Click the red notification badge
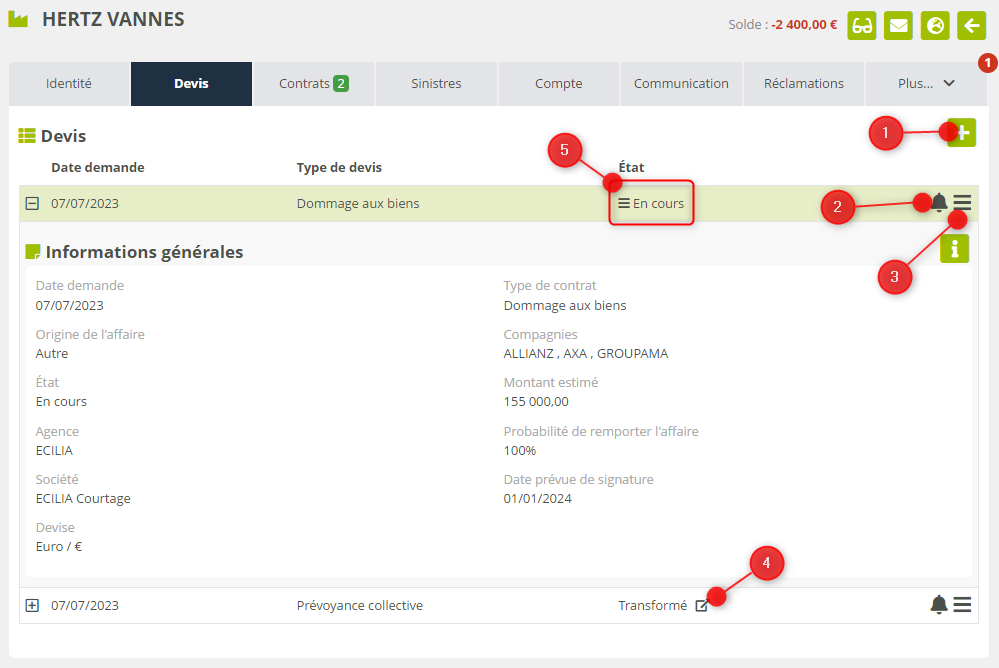 click(x=987, y=63)
